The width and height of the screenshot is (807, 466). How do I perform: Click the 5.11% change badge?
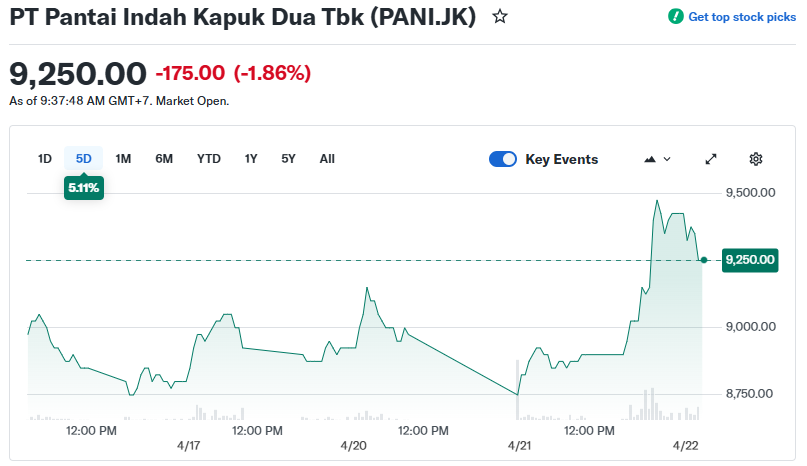tap(84, 187)
